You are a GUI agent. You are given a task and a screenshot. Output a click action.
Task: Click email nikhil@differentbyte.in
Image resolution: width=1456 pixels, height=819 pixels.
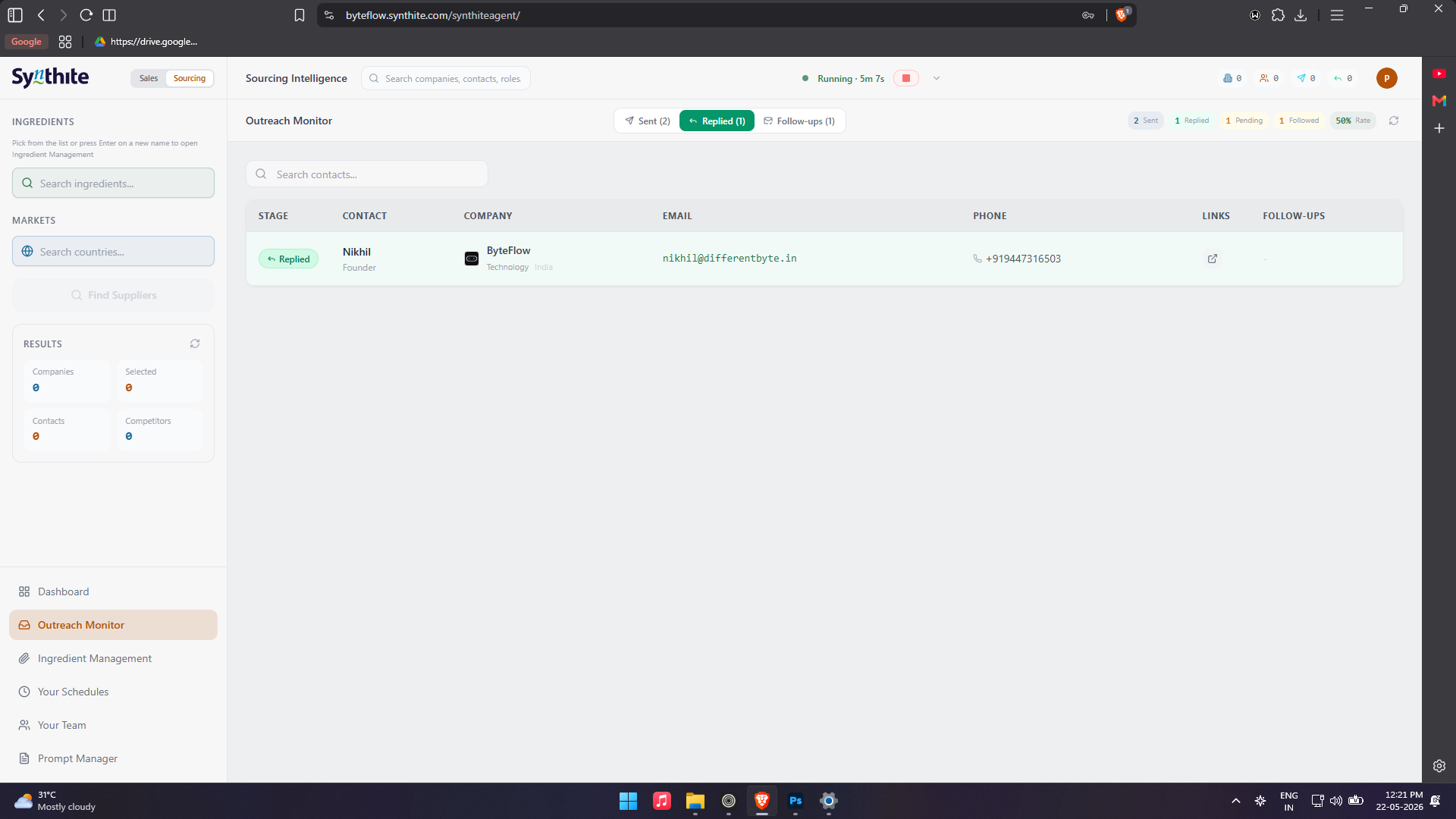coord(730,259)
